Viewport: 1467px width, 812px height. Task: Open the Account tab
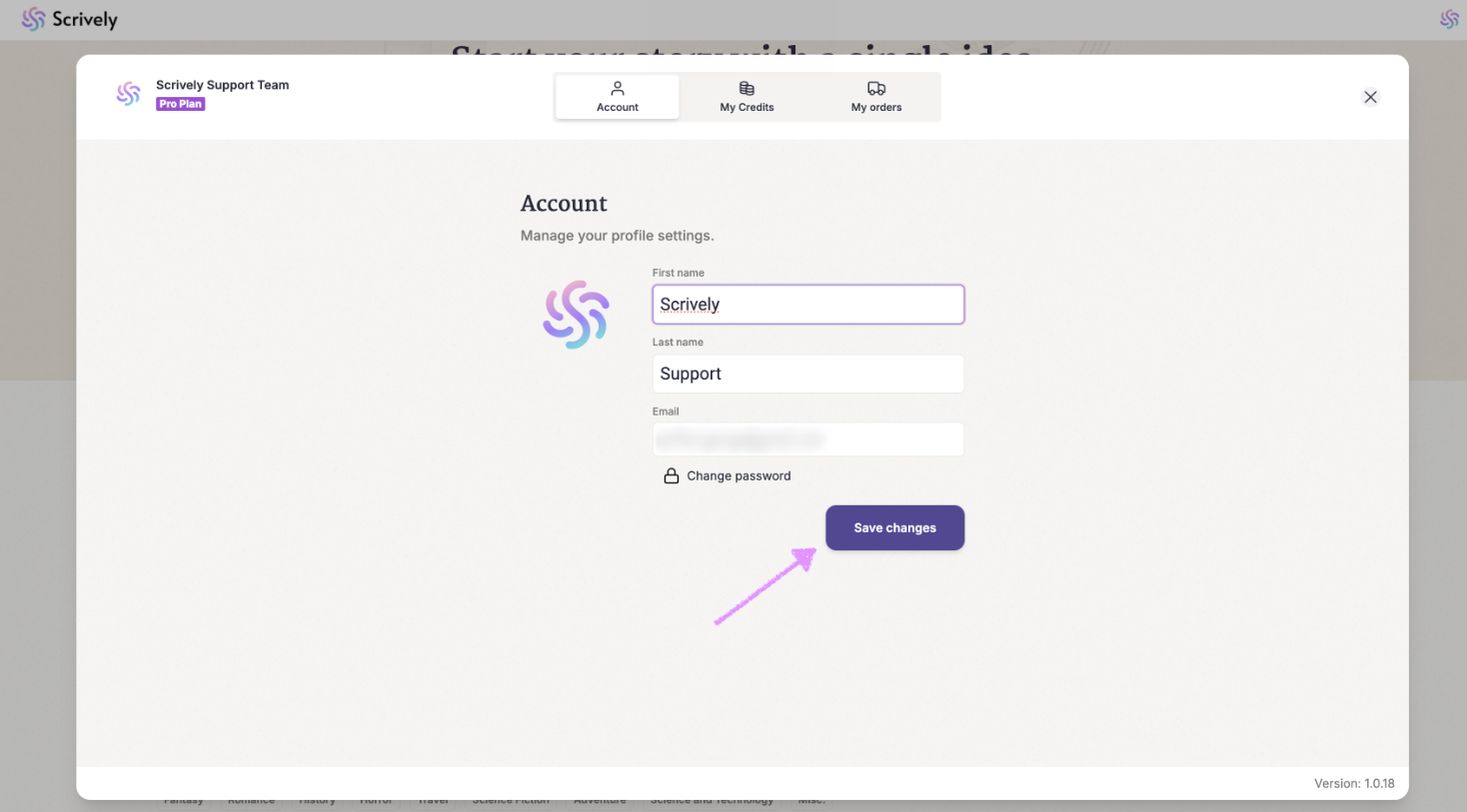pos(618,97)
